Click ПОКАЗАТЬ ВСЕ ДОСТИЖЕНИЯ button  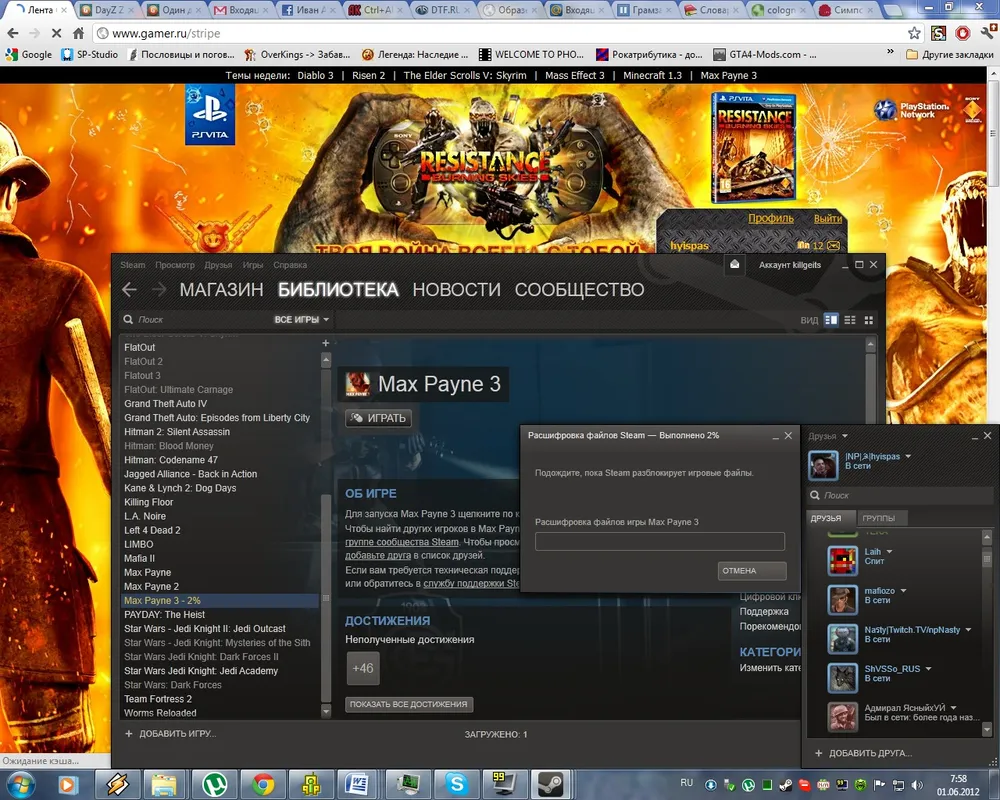point(409,704)
